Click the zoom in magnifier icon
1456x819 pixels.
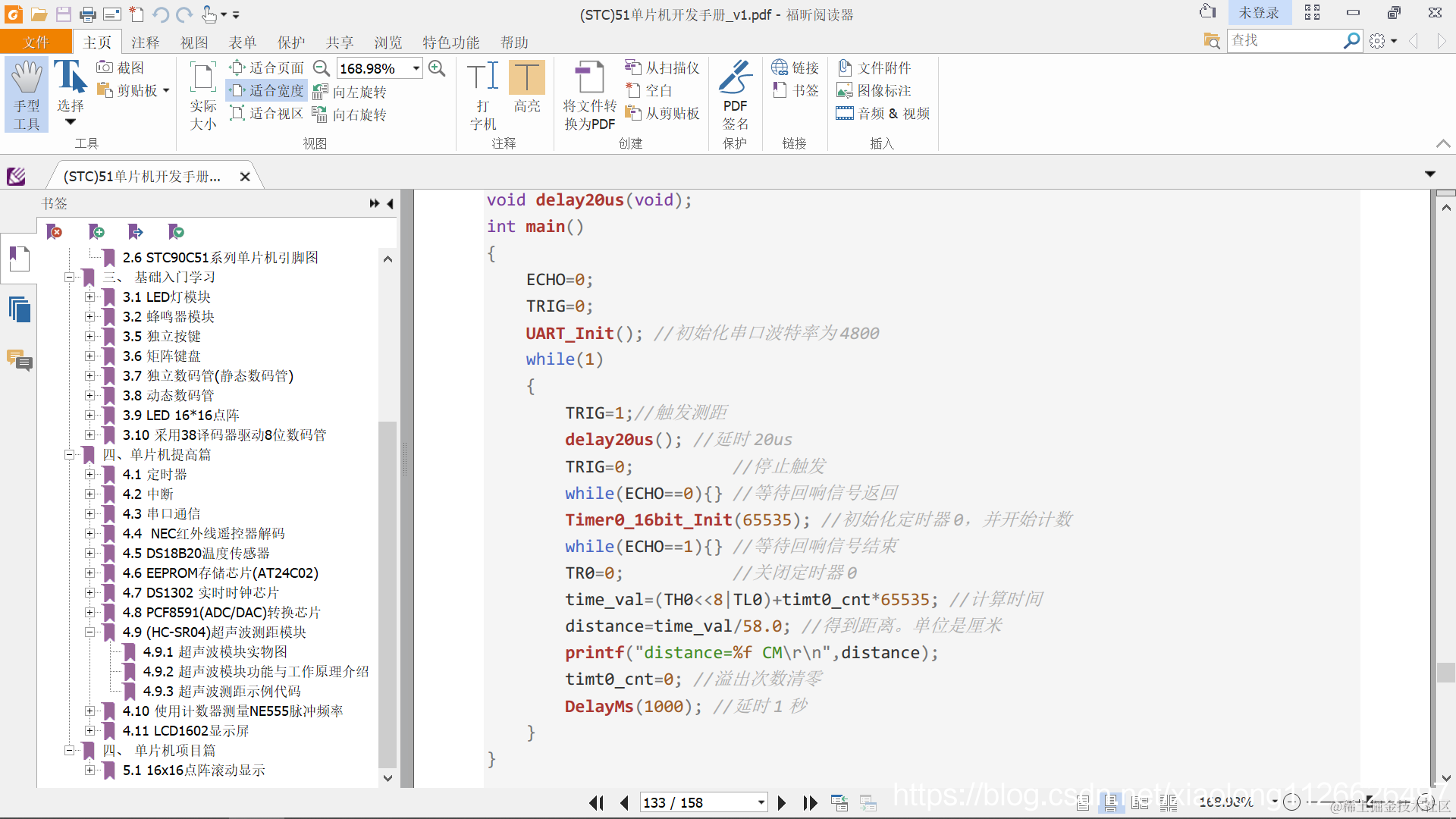coord(437,68)
